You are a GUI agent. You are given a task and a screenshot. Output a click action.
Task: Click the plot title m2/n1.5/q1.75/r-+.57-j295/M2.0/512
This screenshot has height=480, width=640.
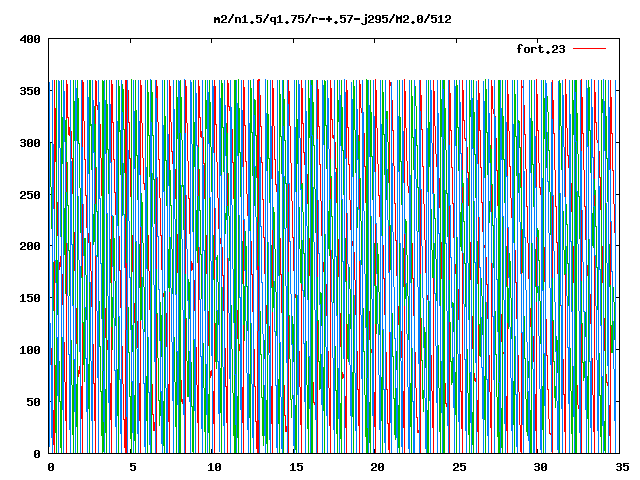332,19
